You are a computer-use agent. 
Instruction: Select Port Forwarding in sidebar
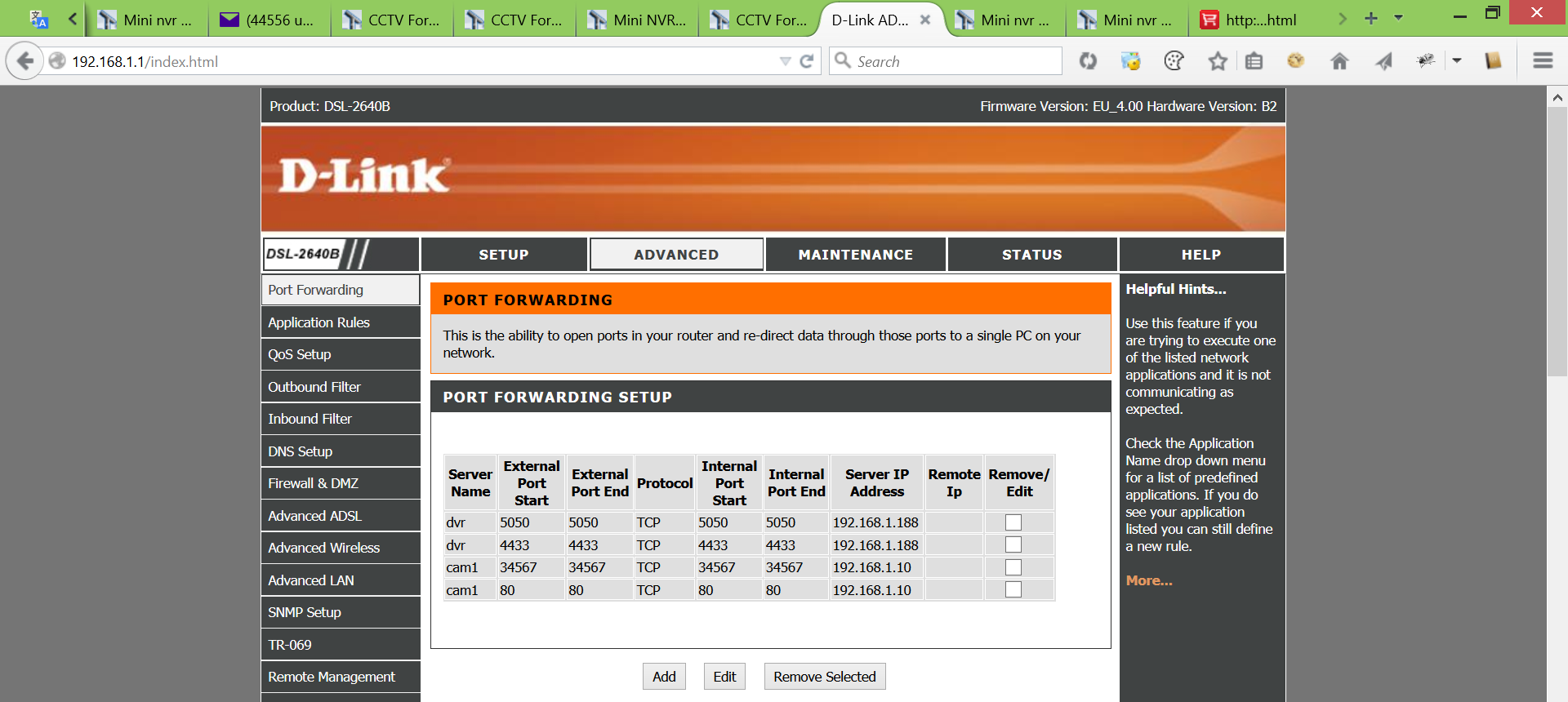(x=341, y=290)
